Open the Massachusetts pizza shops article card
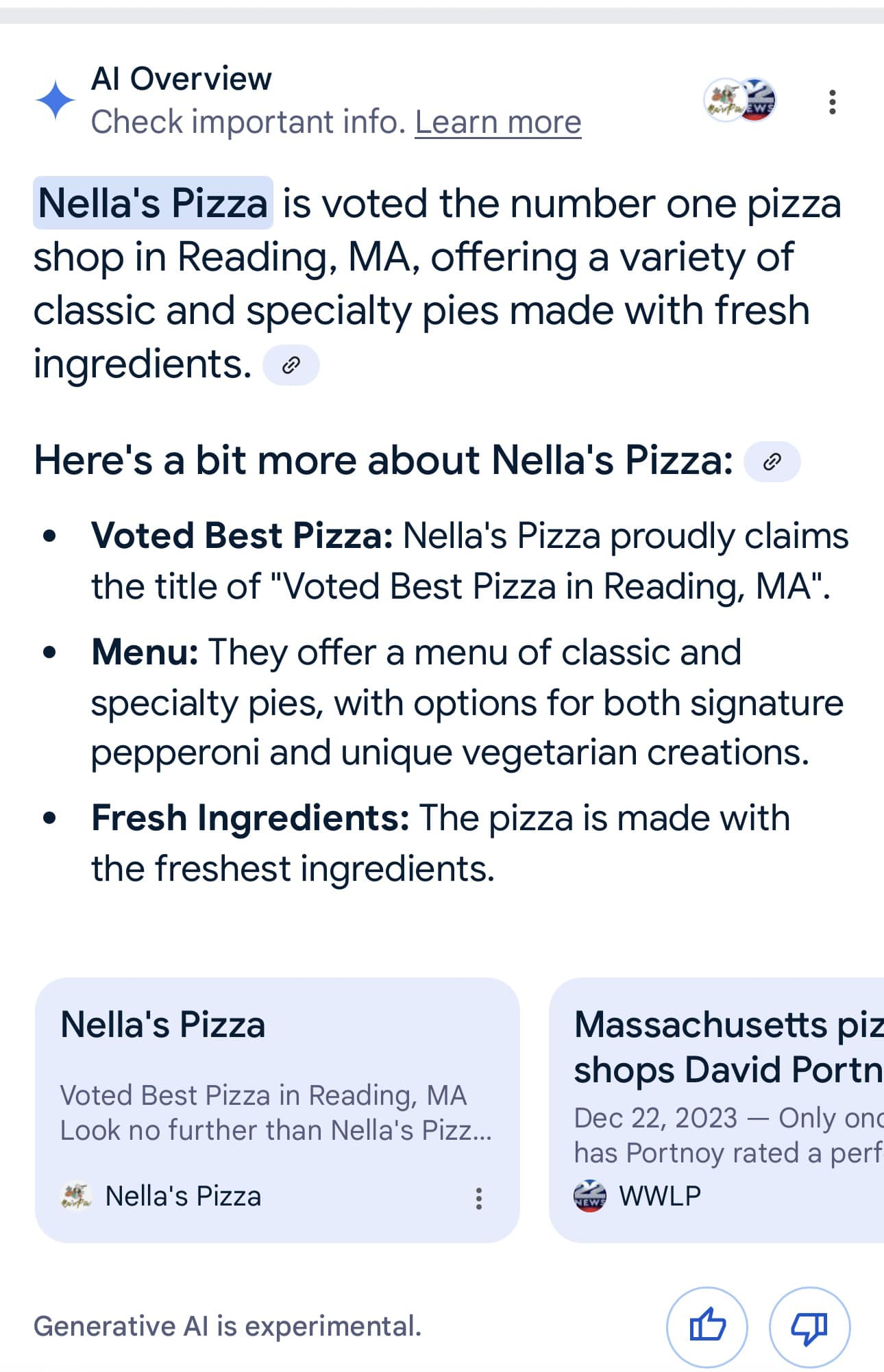884x1372 pixels. pos(716,1110)
